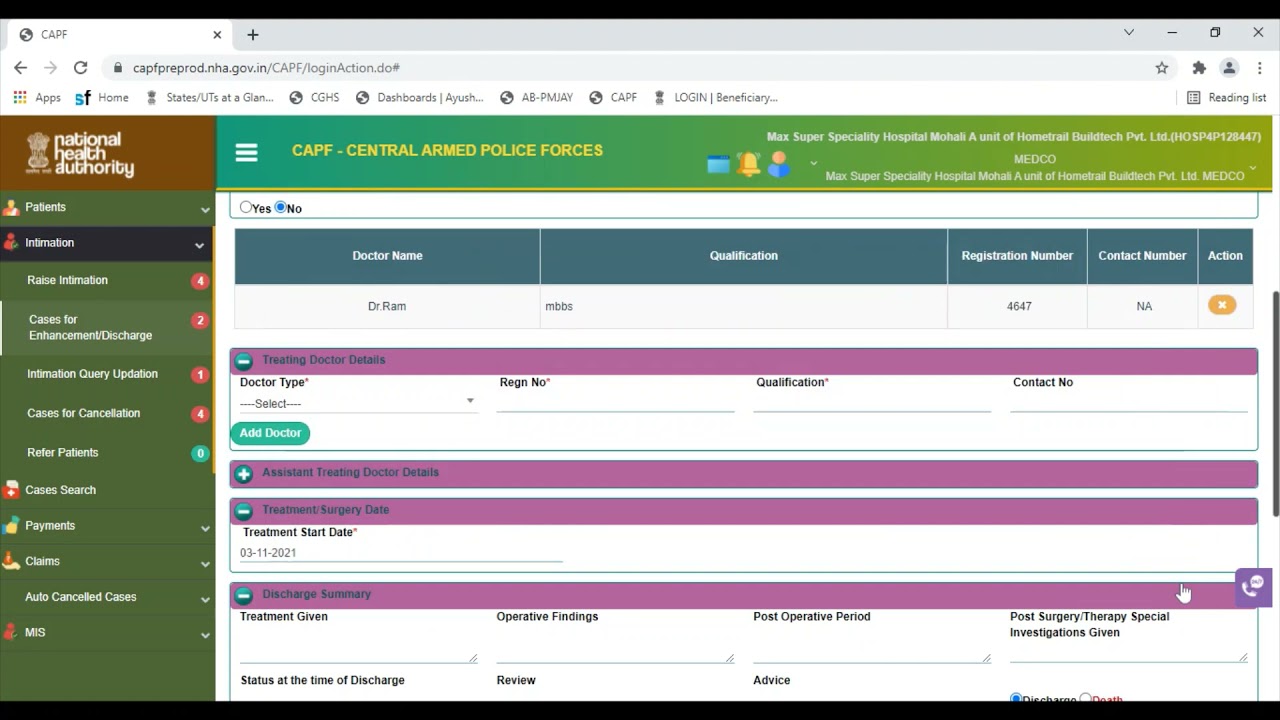Bookmark this page with star icon
The height and width of the screenshot is (720, 1280).
[x=1161, y=68]
